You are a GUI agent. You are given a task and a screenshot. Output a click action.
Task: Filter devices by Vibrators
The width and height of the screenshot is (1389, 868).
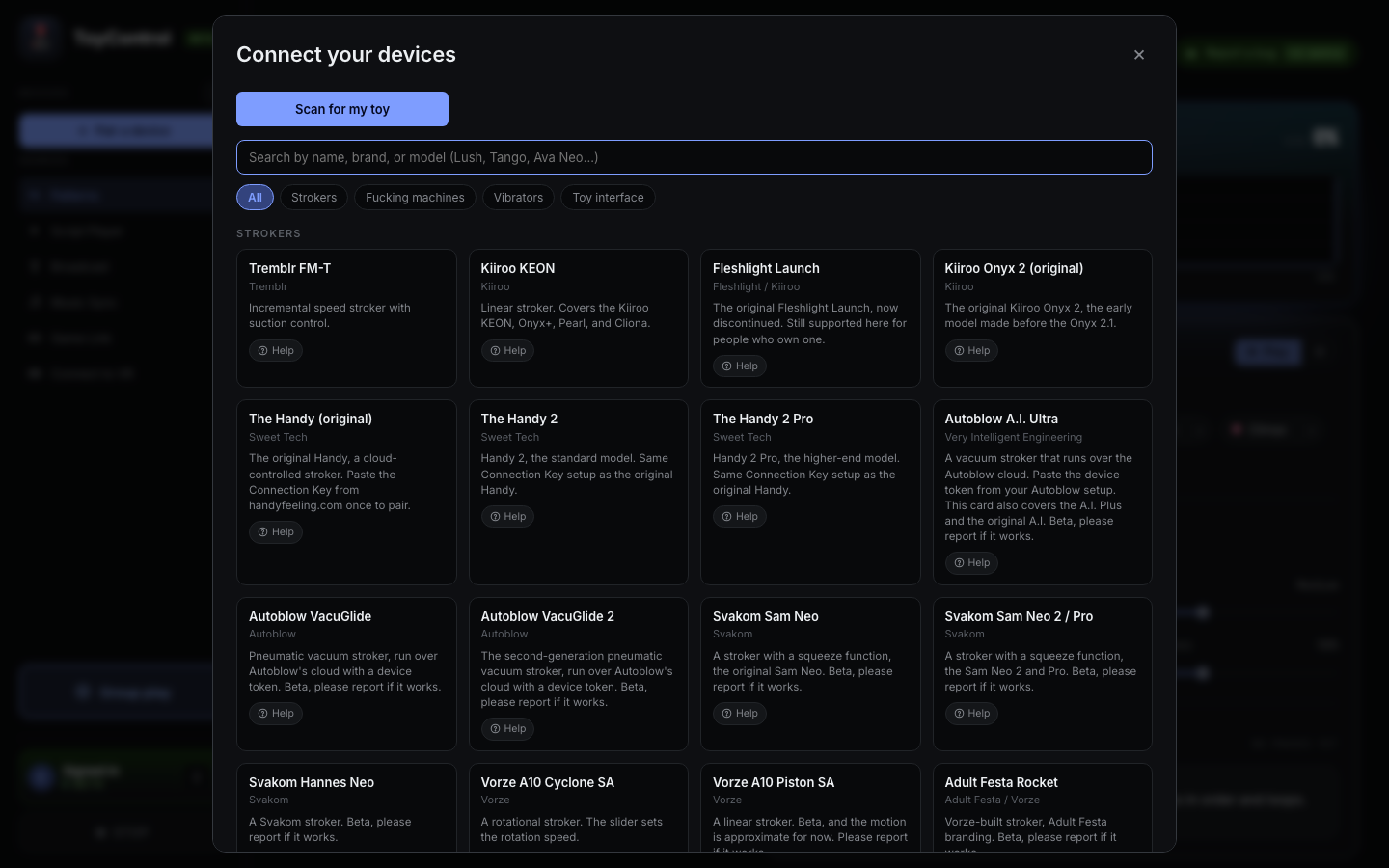518,198
